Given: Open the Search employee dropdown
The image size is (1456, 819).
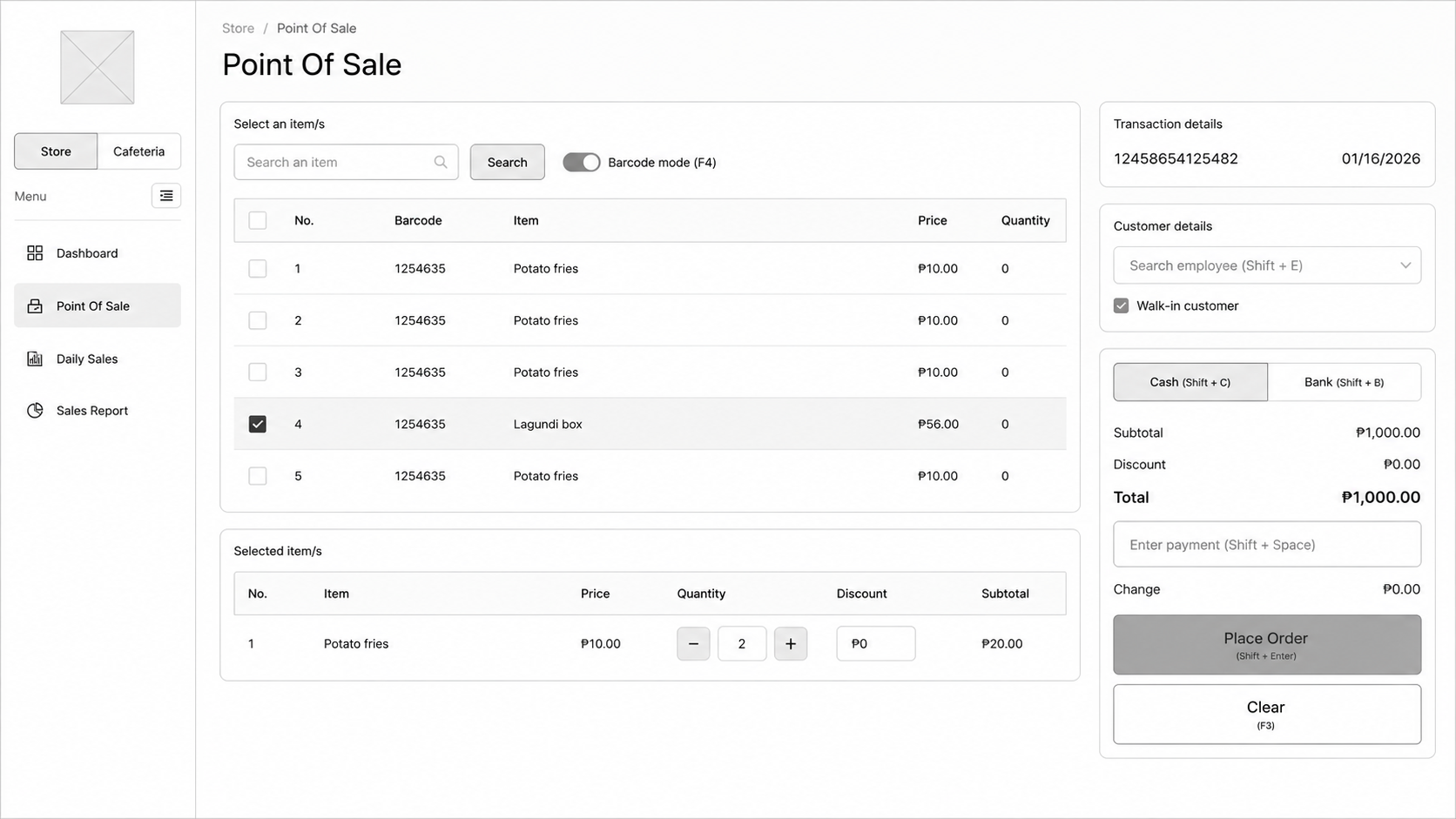Looking at the screenshot, I should [1267, 265].
